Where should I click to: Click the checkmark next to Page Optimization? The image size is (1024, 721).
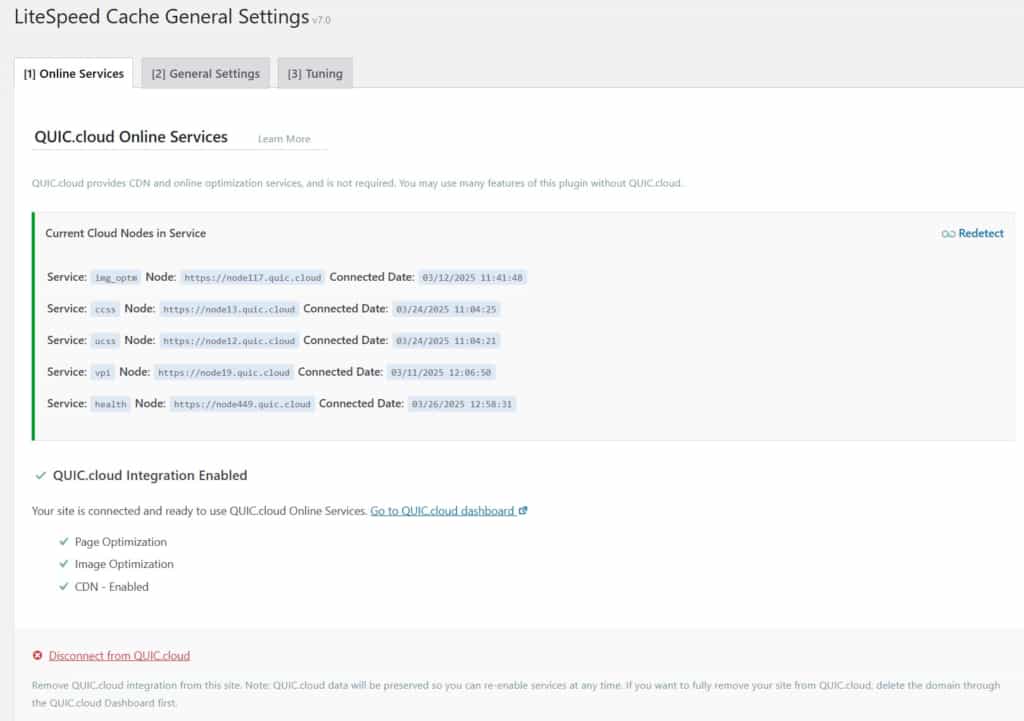pyautogui.click(x=65, y=541)
